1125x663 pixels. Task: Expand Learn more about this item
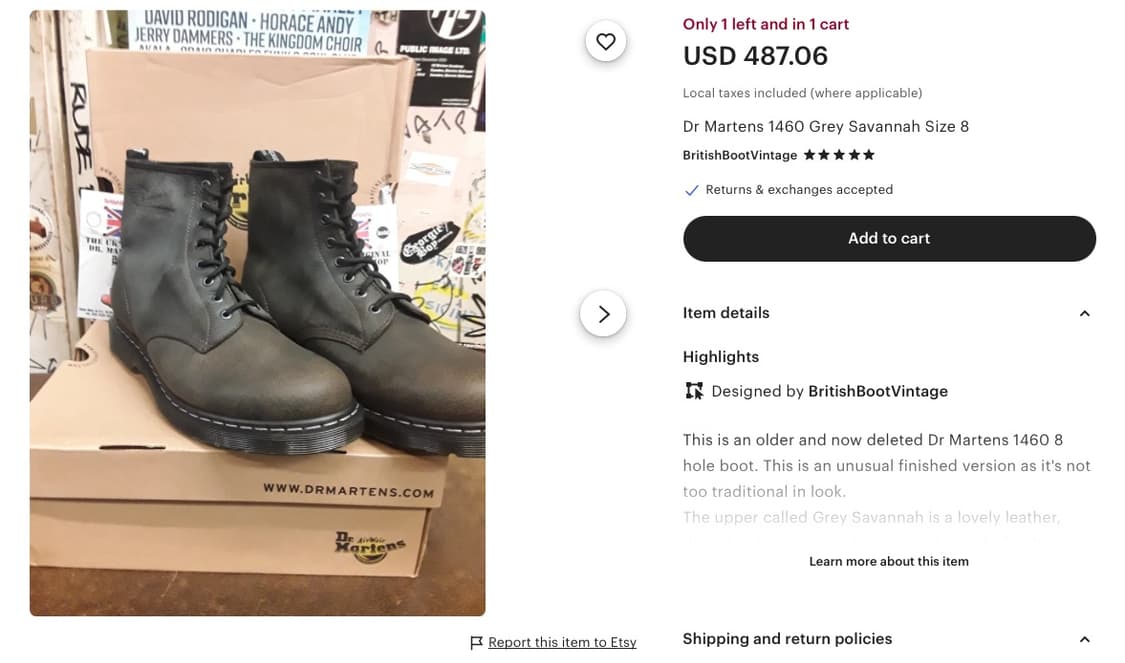tap(889, 561)
